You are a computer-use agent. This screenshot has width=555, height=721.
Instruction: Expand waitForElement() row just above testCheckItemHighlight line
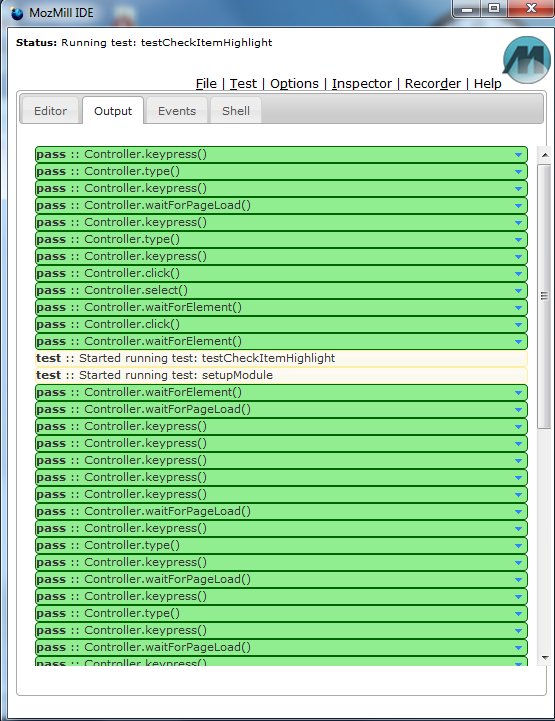click(518, 342)
